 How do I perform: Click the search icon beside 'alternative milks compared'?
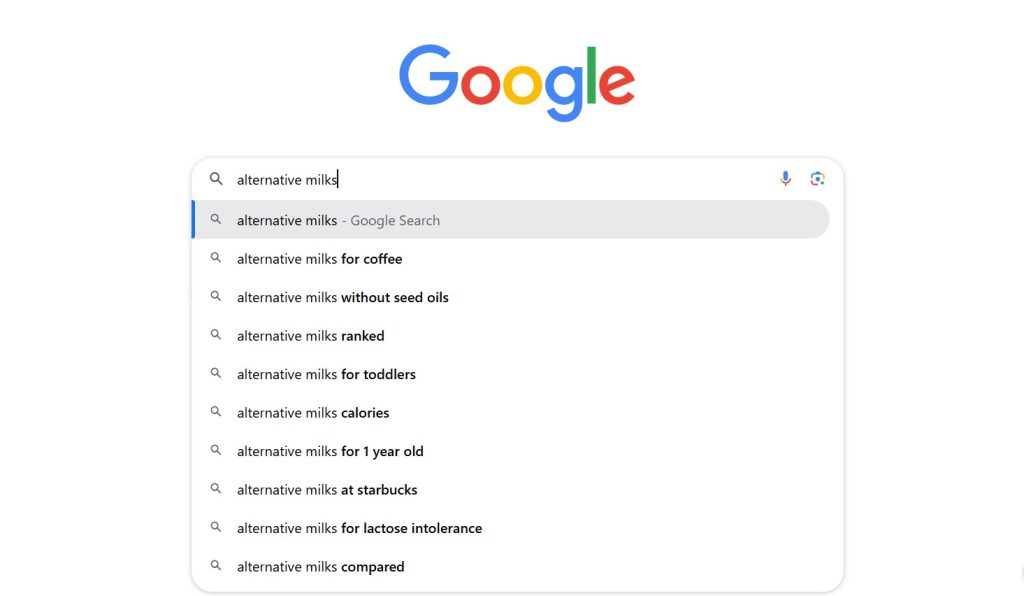tap(216, 566)
